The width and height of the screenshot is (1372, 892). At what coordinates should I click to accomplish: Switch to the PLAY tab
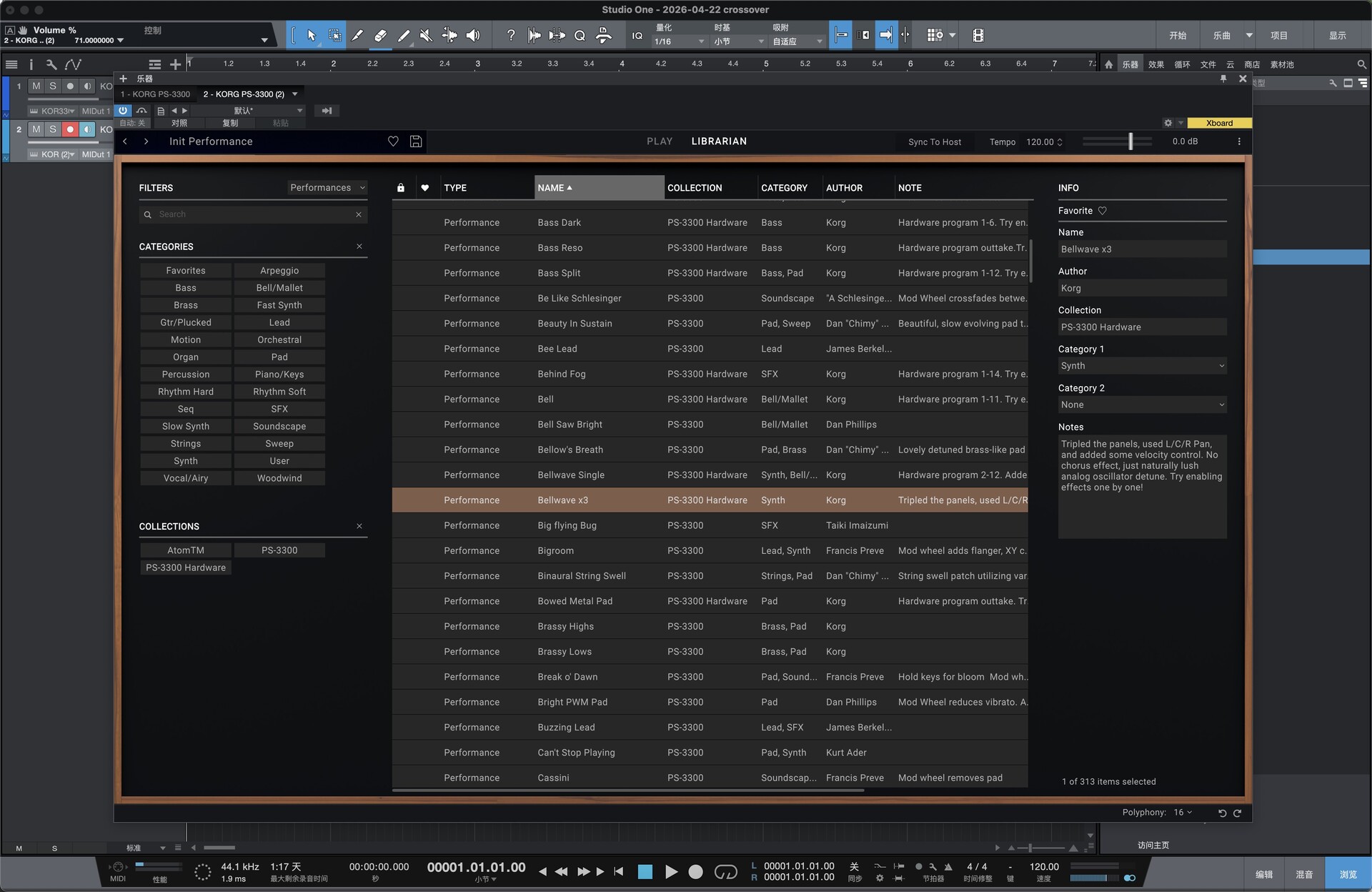[659, 142]
